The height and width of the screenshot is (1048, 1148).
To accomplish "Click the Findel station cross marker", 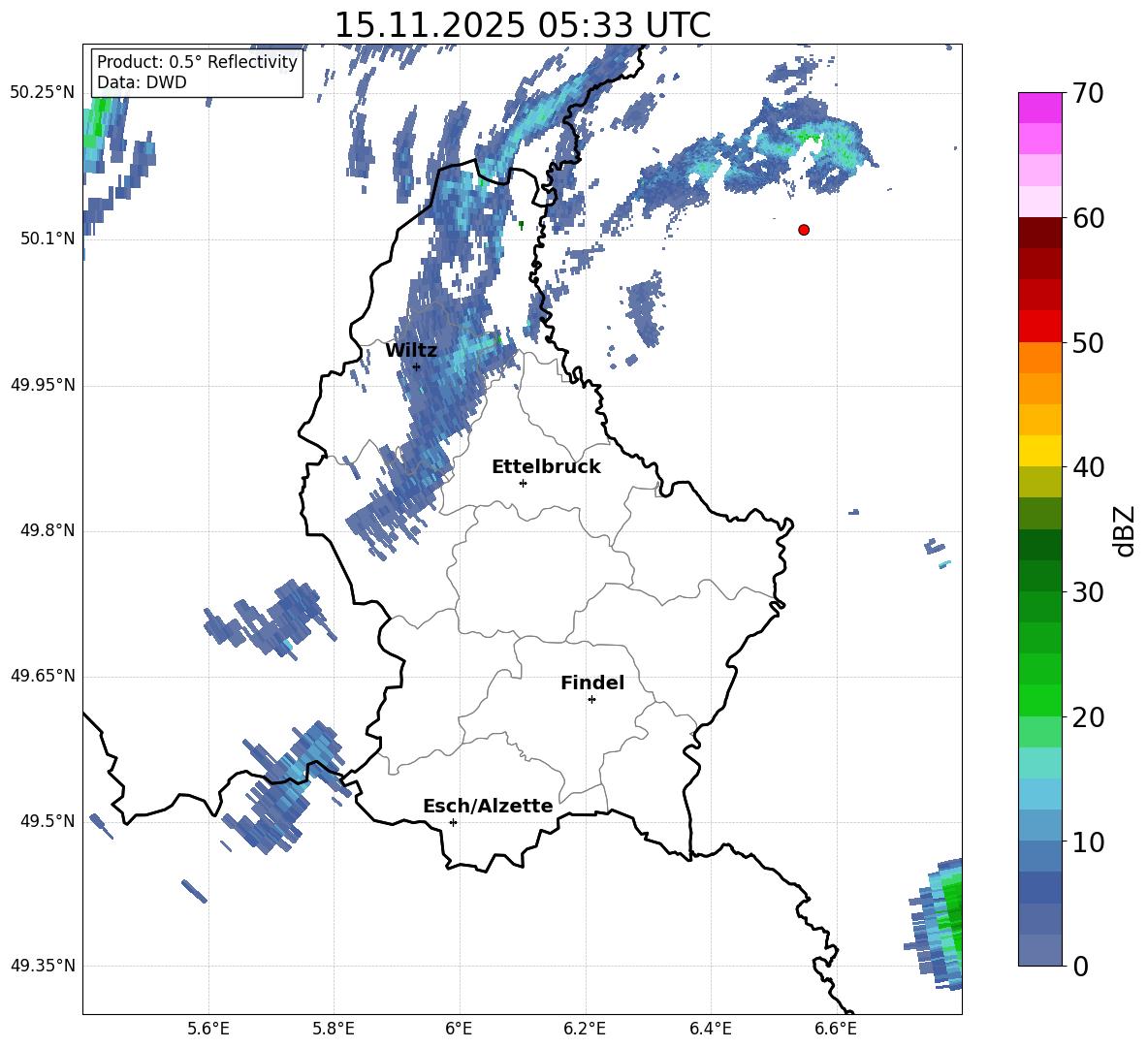I will tap(591, 700).
